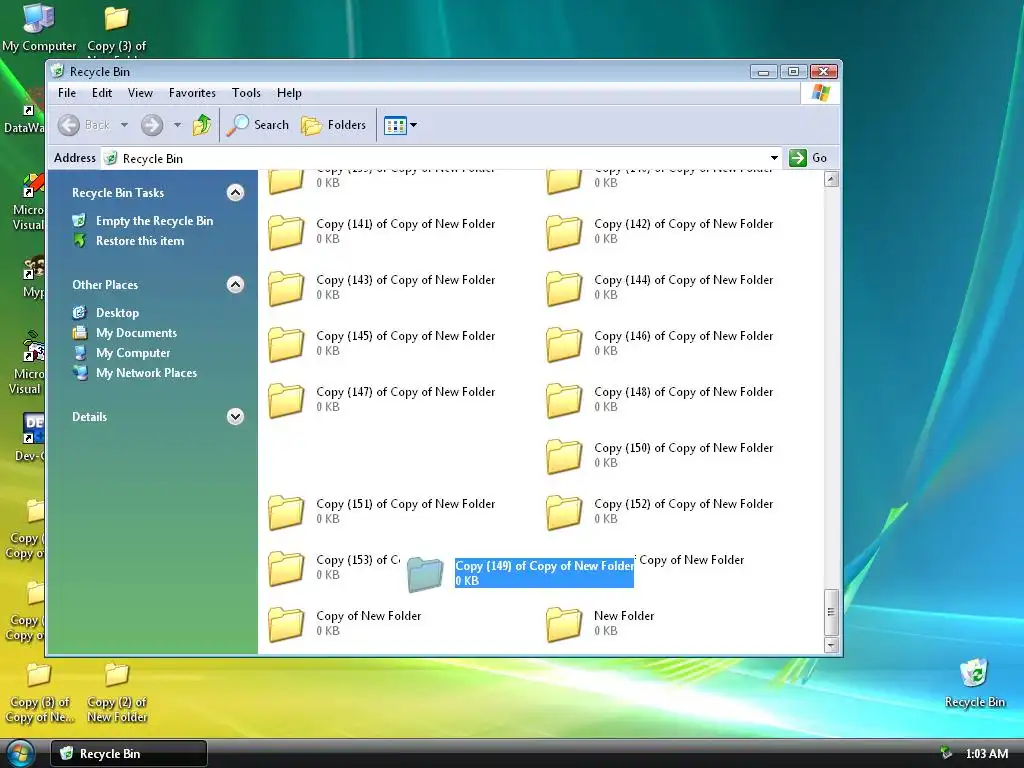This screenshot has width=1024, height=768.
Task: Select Copy (153) folder icon
Action: point(286,568)
